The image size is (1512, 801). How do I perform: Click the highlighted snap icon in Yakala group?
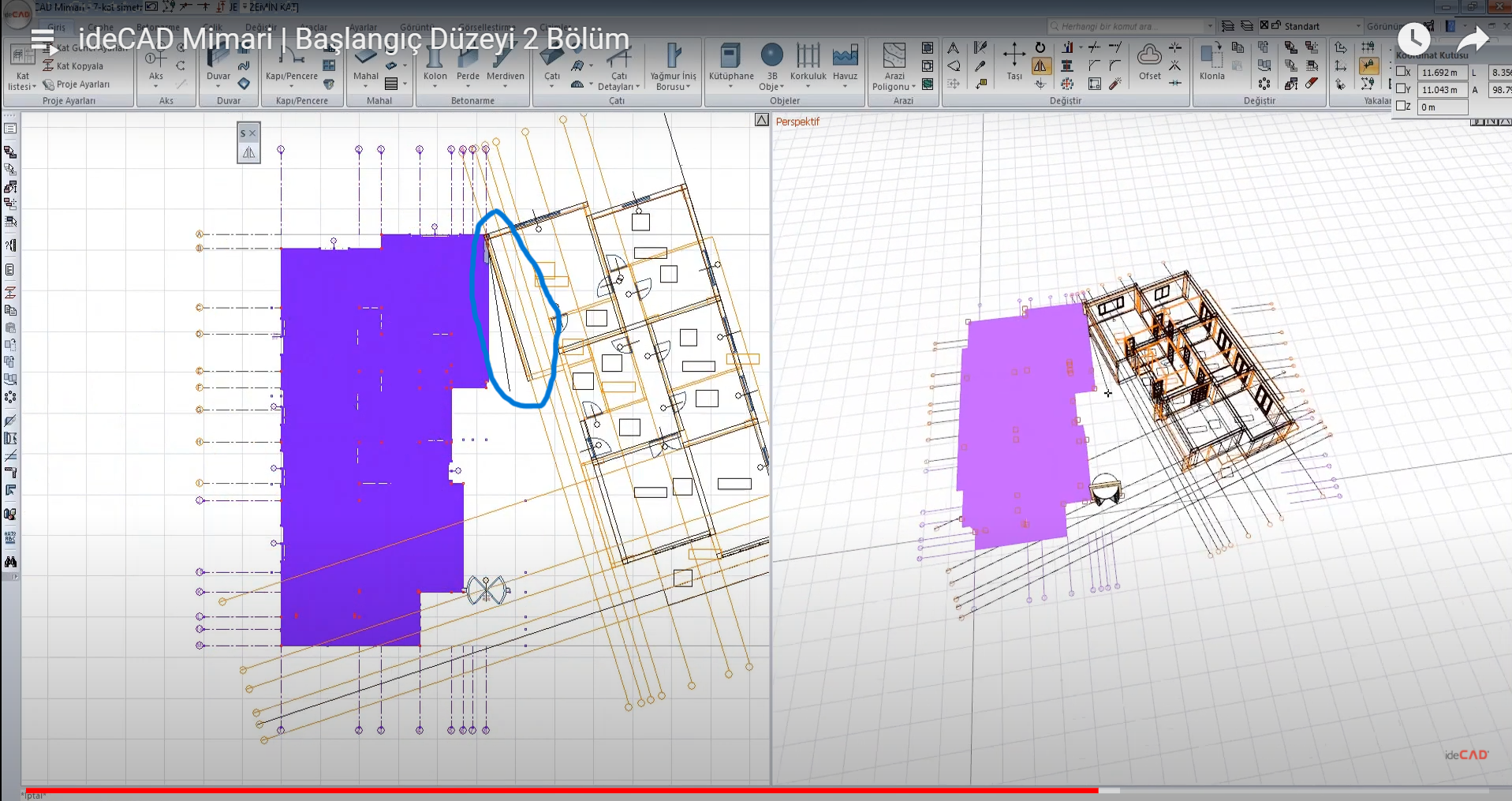[x=1368, y=66]
